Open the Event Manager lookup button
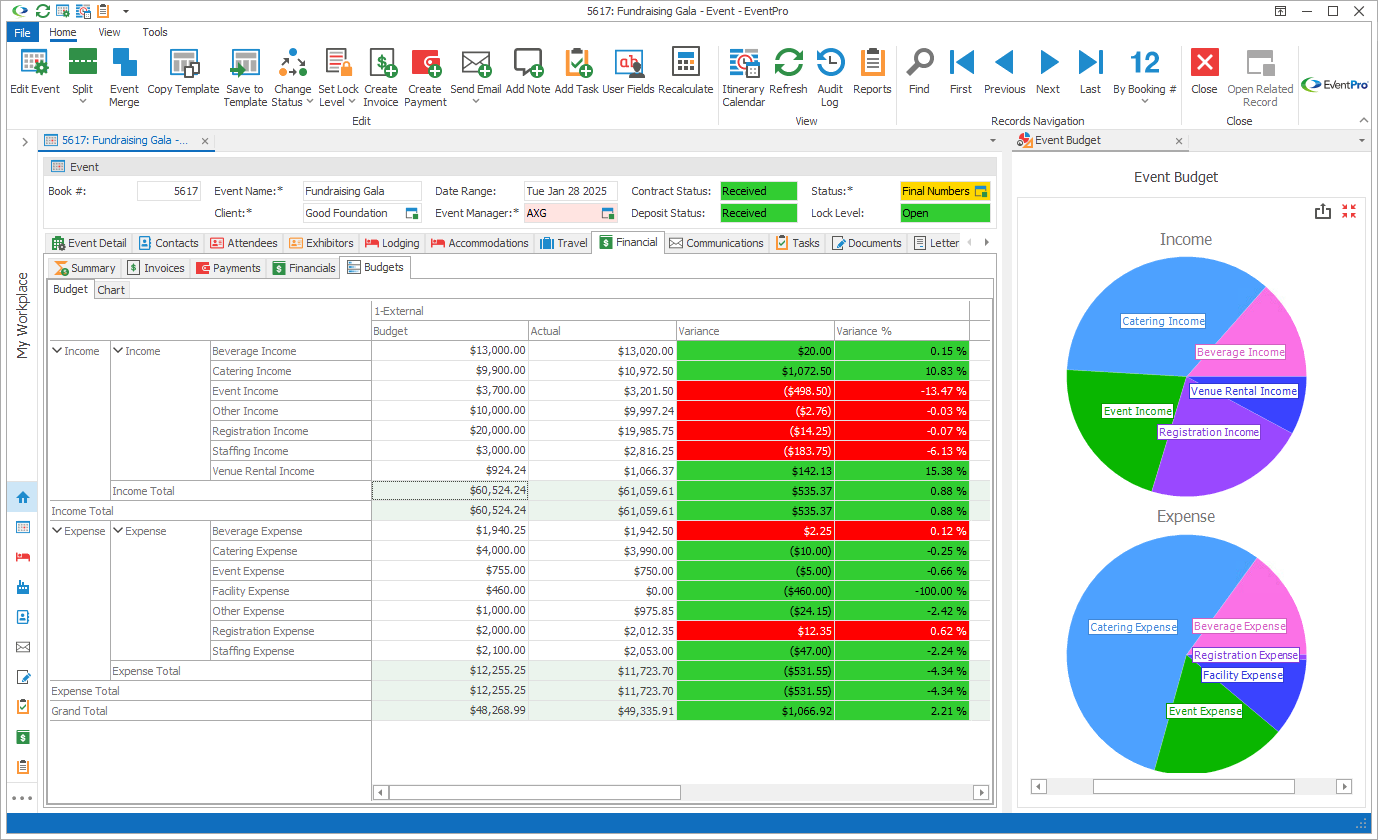 607,213
